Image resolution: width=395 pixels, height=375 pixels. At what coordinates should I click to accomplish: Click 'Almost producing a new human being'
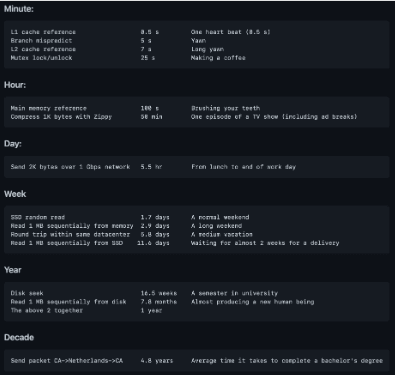coord(253,302)
